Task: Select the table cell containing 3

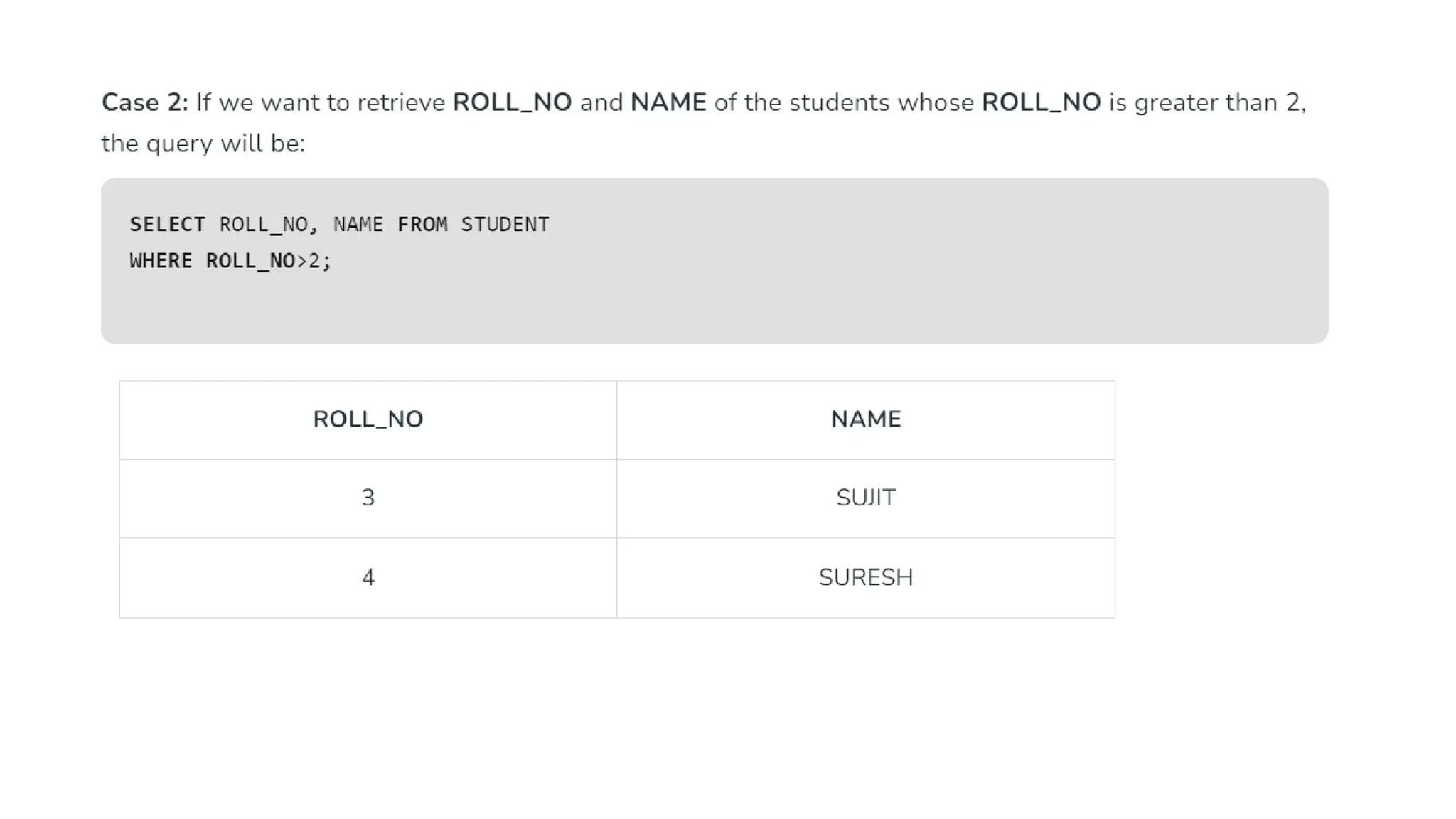Action: click(368, 498)
